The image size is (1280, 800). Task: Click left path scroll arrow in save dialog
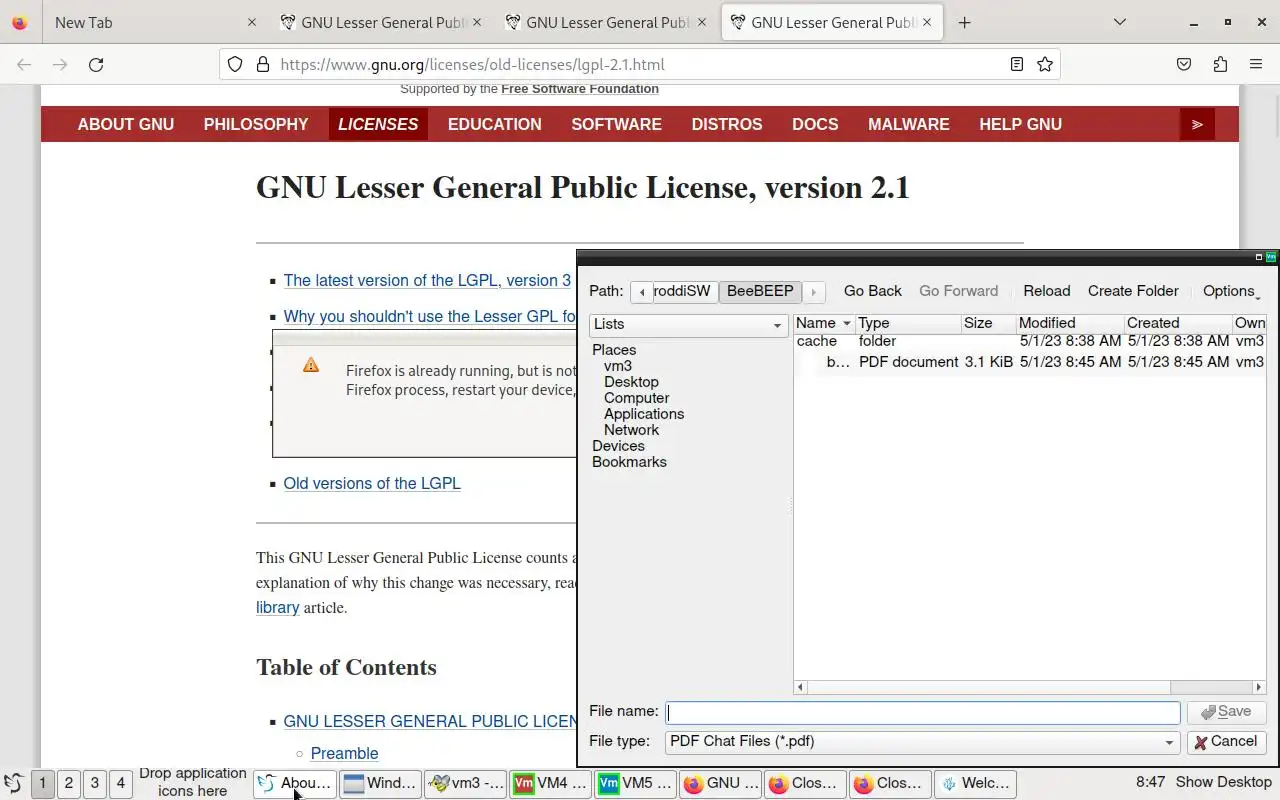pyautogui.click(x=641, y=292)
